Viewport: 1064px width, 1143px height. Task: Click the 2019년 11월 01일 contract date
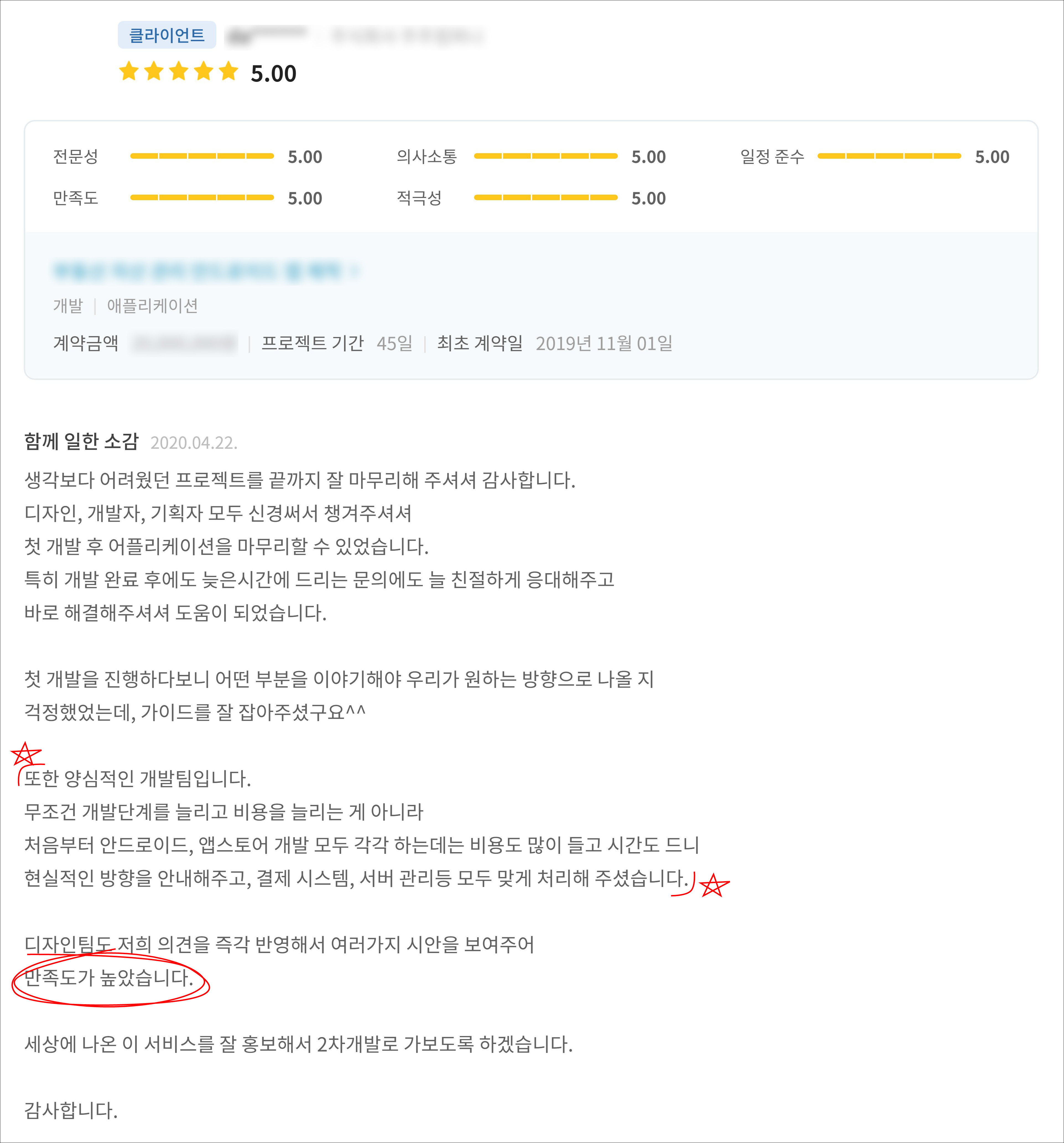click(604, 343)
